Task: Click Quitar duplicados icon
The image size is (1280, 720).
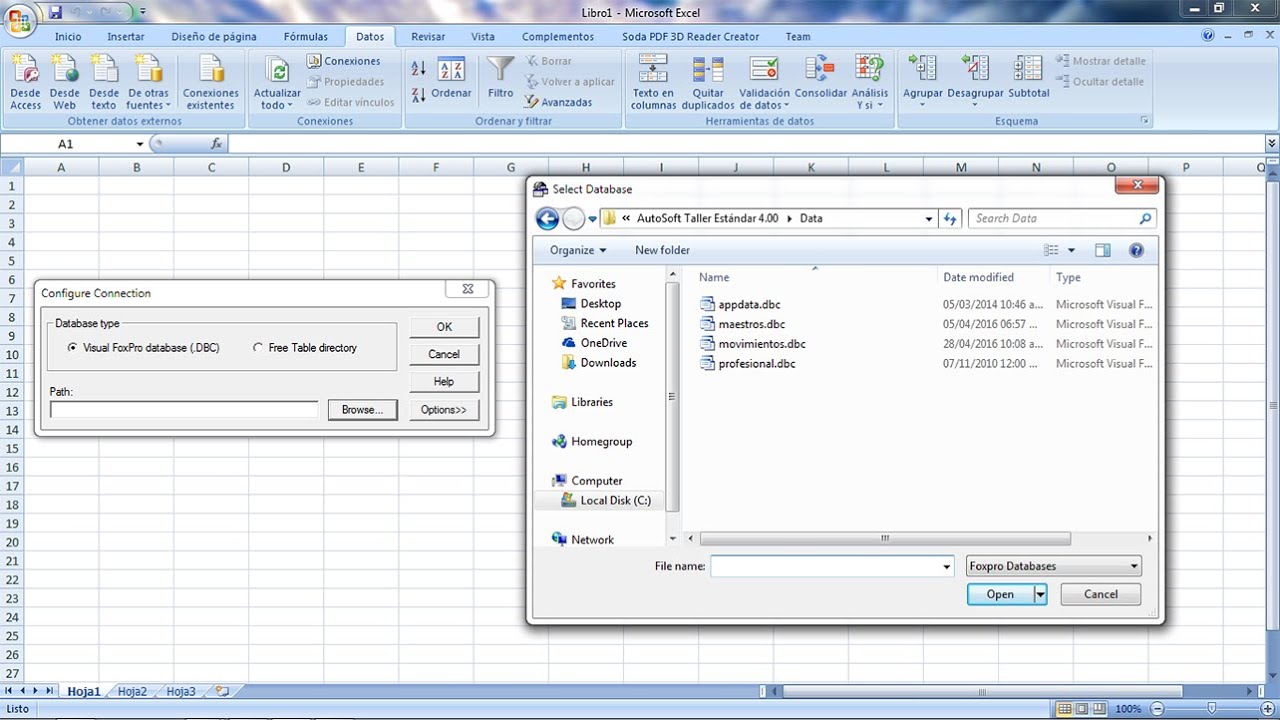Action: (x=708, y=82)
